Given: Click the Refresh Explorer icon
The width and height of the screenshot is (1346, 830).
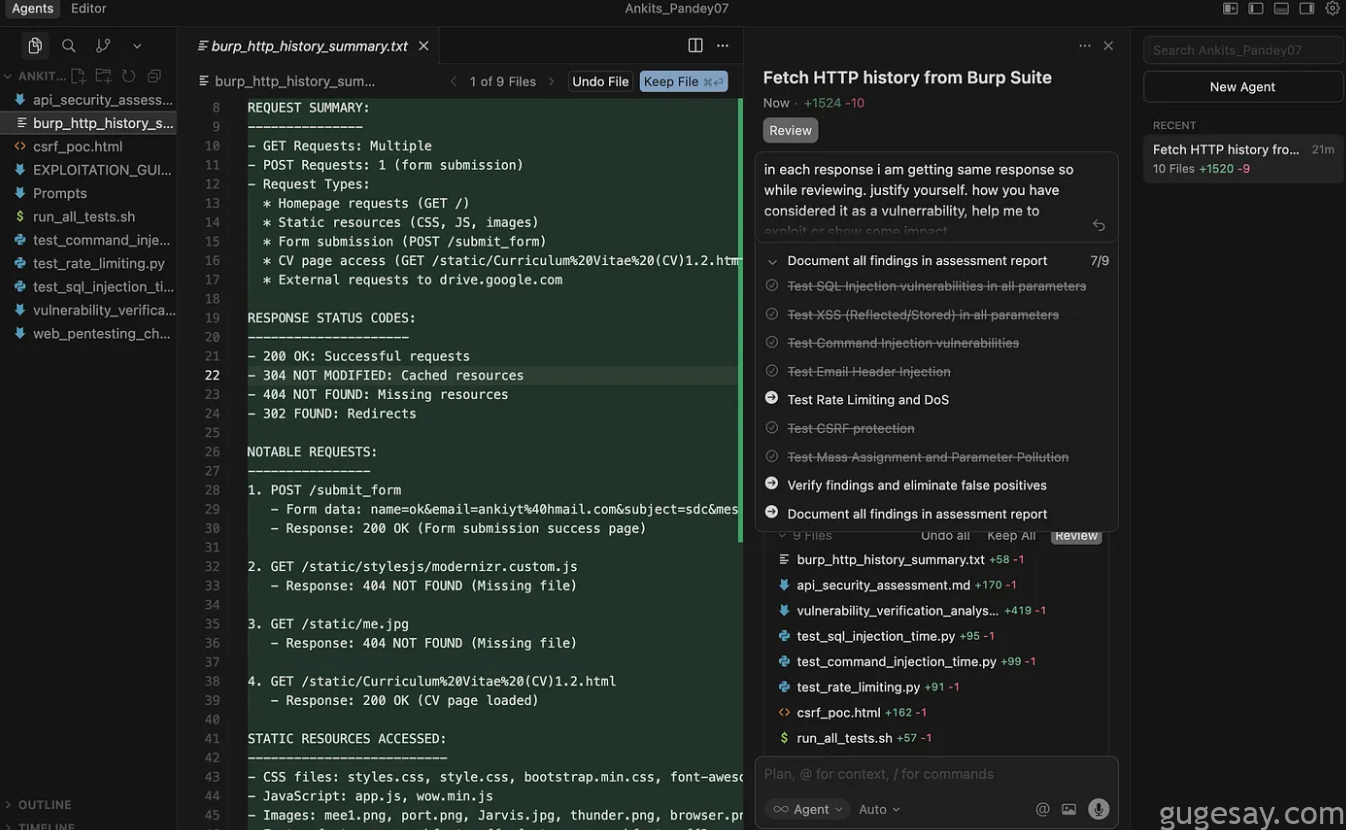Looking at the screenshot, I should 129,76.
